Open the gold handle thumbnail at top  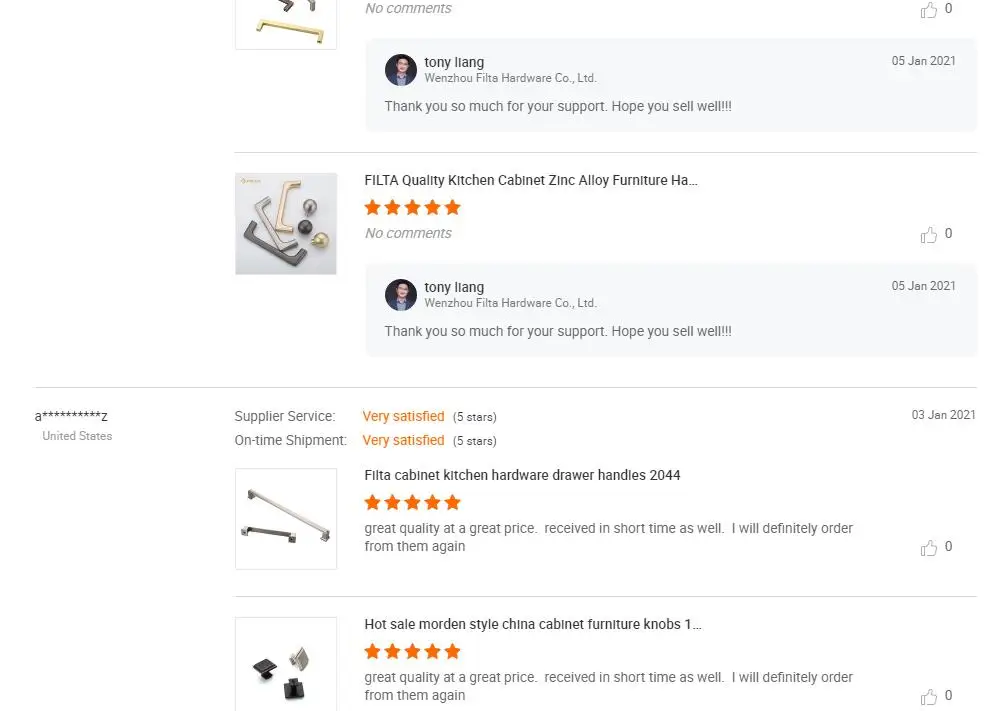[286, 22]
